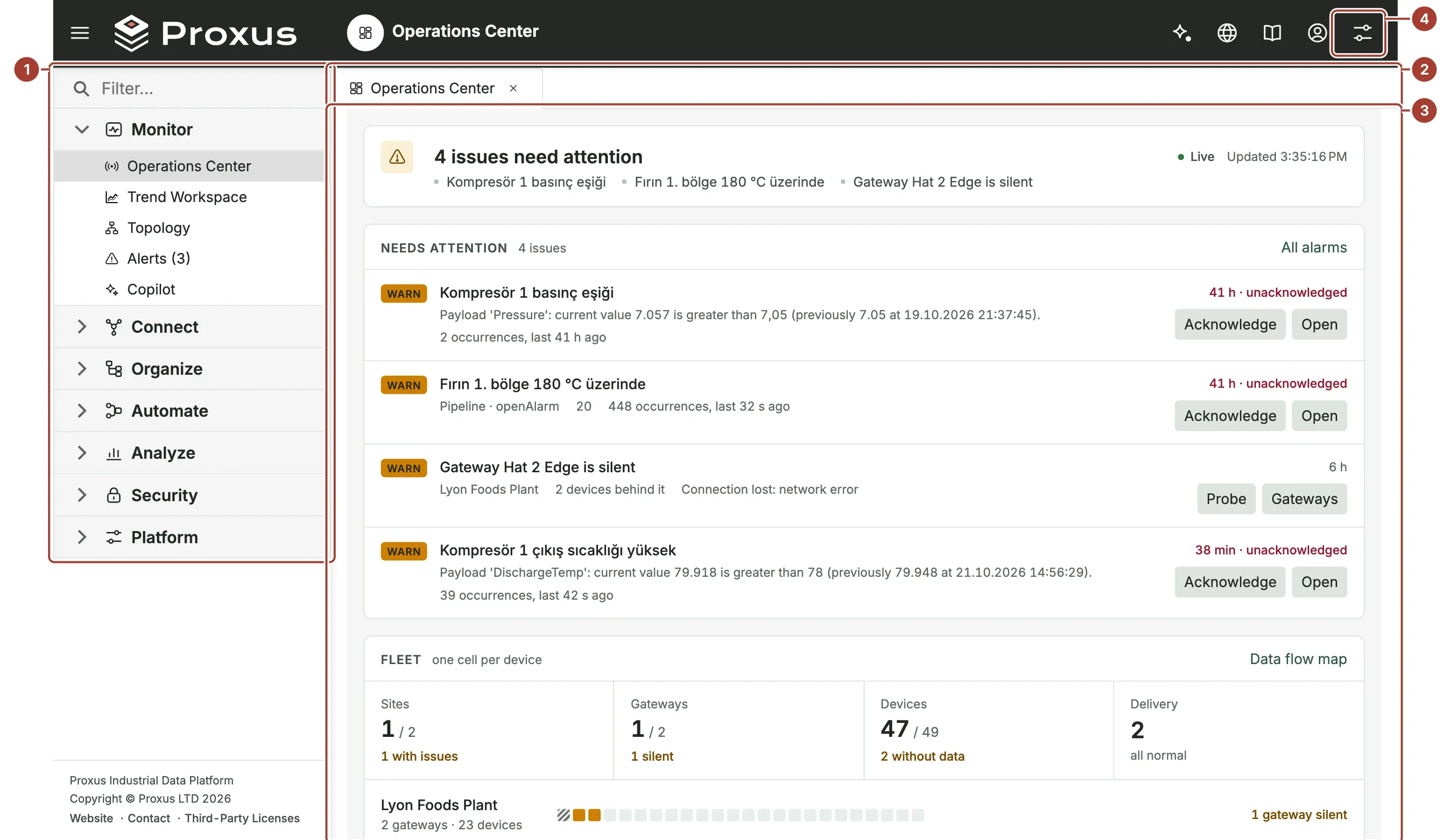1451x840 pixels.
Task: Open the All alarms link
Action: pyautogui.click(x=1313, y=248)
